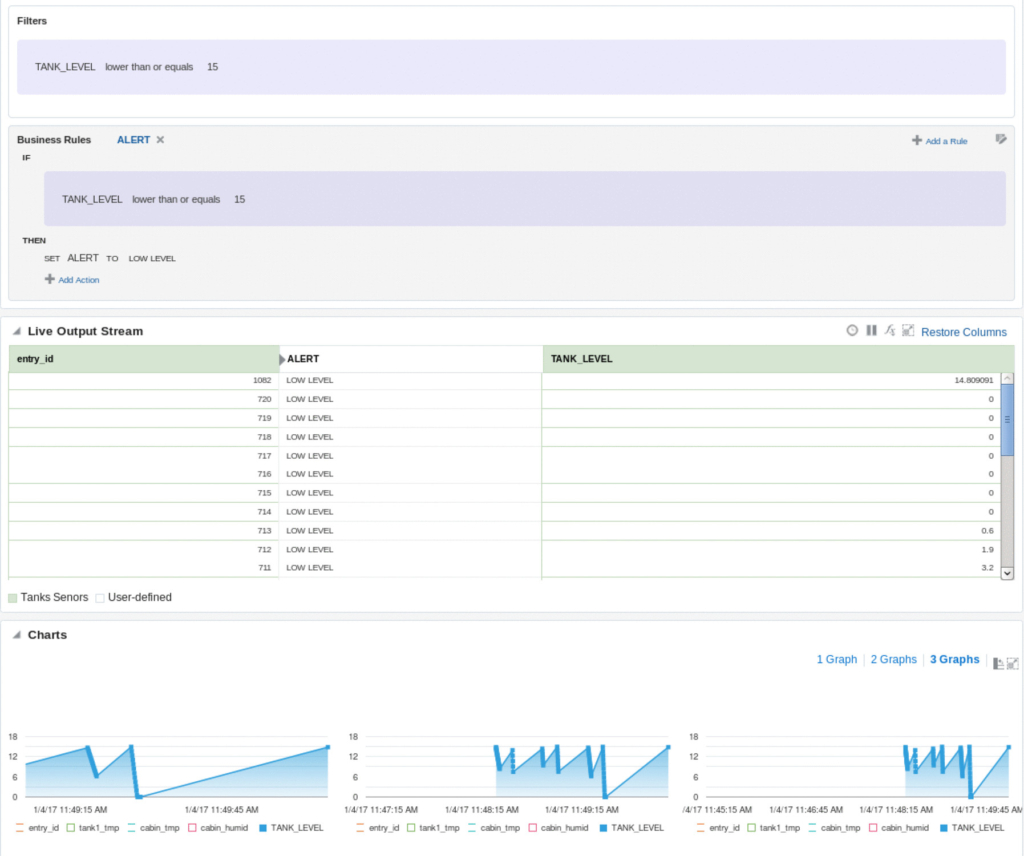Click the LOW LEVEL value in the THEN action
This screenshot has height=856, width=1024.
pyautogui.click(x=152, y=259)
